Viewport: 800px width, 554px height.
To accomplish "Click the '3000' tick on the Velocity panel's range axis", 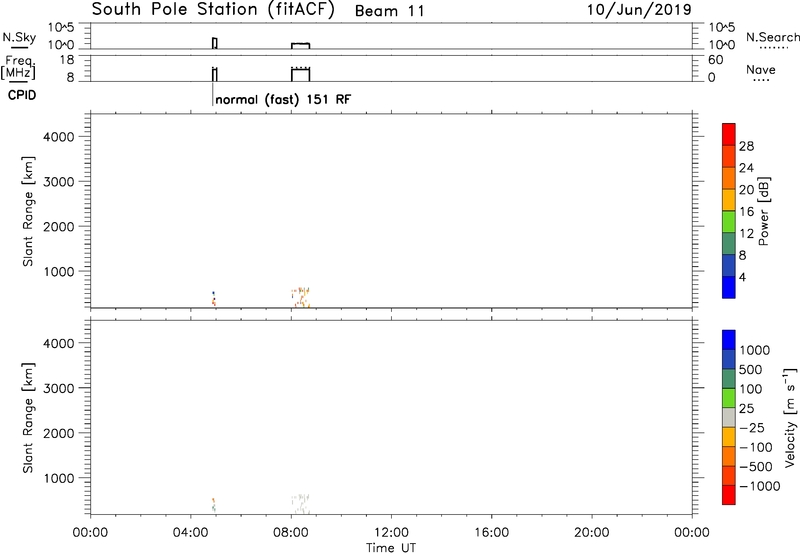I will [58, 388].
